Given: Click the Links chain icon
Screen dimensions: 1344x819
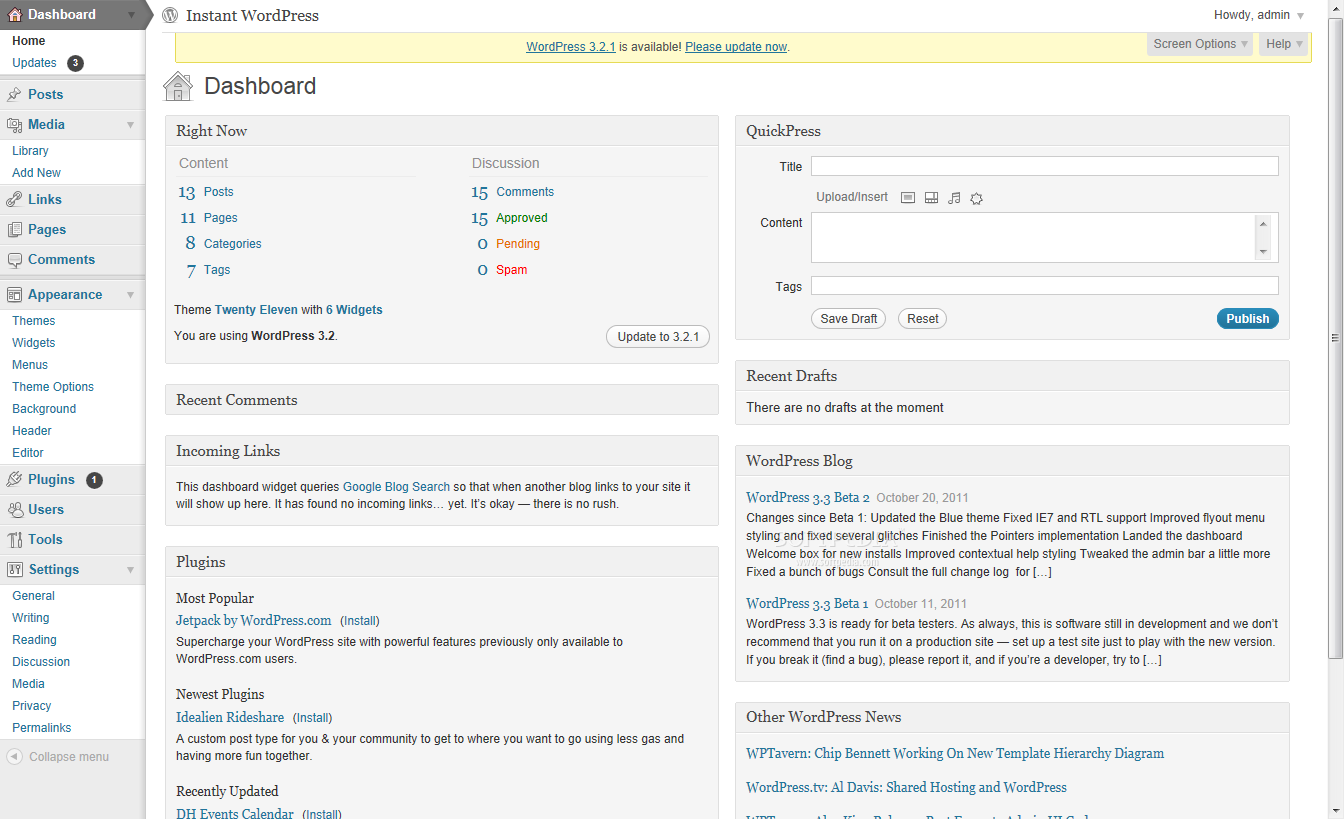Looking at the screenshot, I should click(x=15, y=199).
